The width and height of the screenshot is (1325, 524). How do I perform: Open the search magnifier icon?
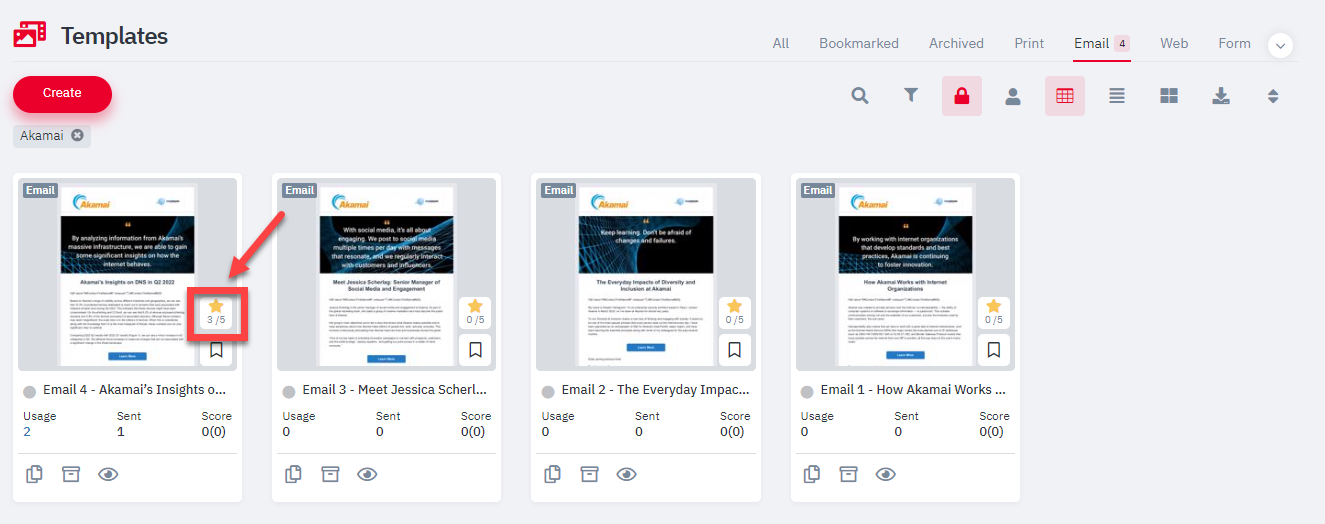coord(860,96)
